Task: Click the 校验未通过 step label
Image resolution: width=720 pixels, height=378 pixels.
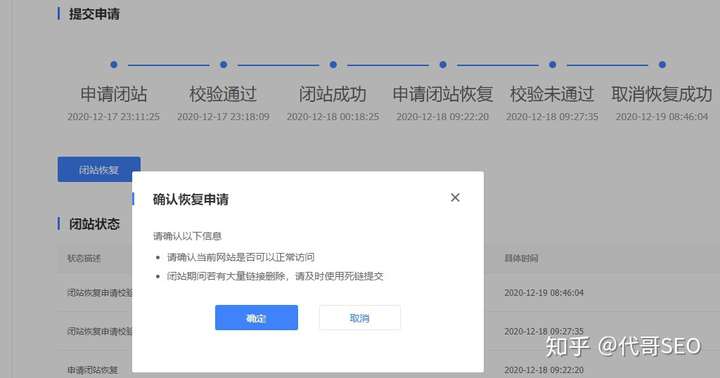Action: (552, 94)
